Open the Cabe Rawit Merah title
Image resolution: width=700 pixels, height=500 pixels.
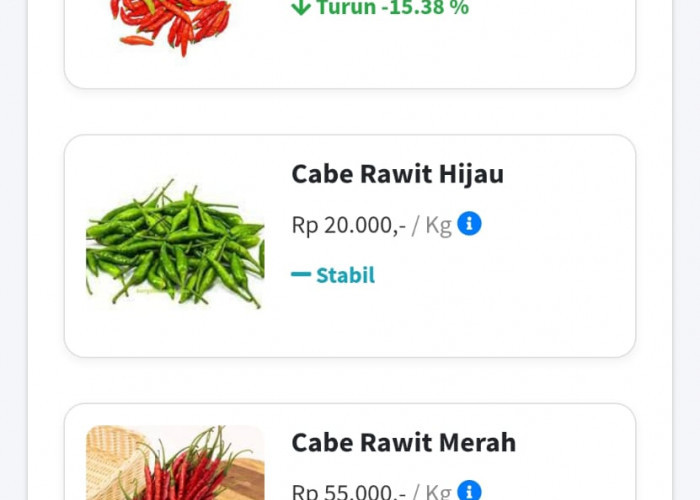click(x=403, y=442)
